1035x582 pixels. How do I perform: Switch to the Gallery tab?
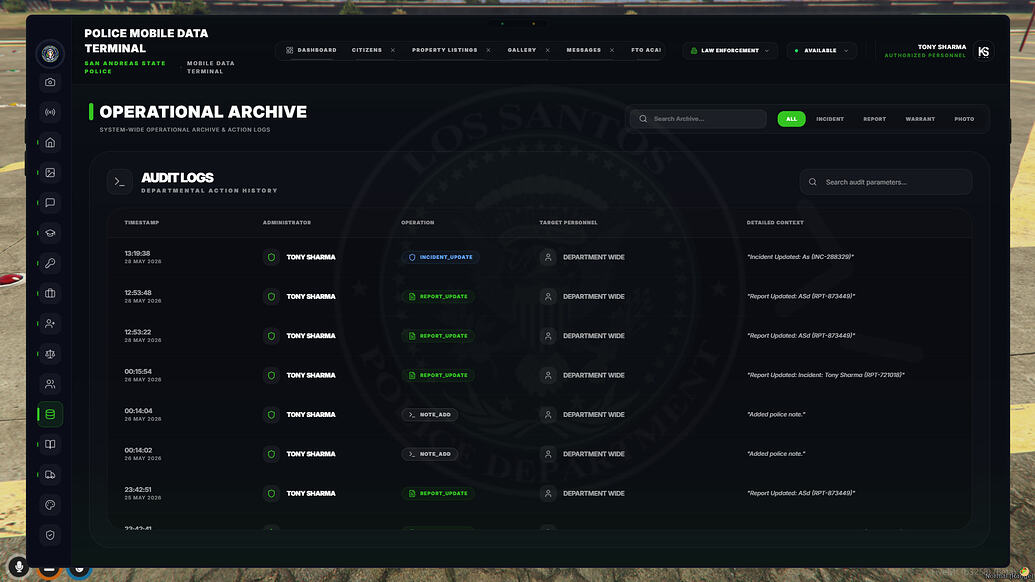coord(521,50)
